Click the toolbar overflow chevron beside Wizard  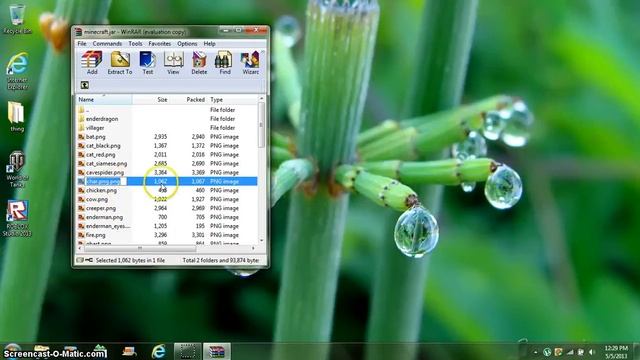[x=262, y=53]
